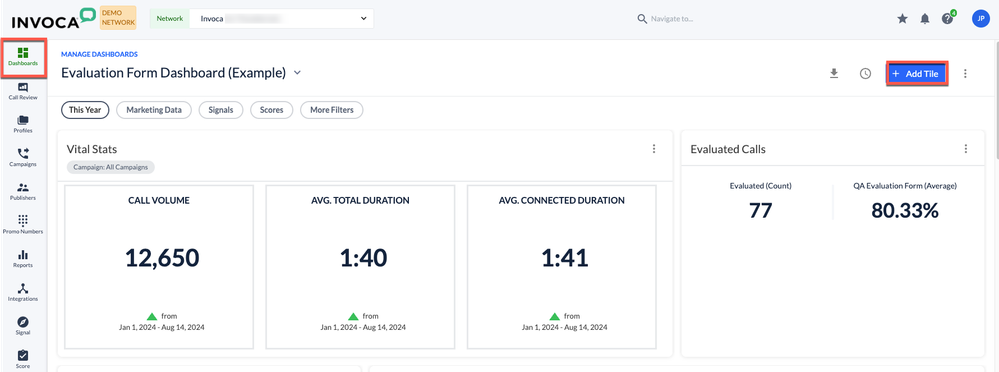This screenshot has height=372, width=999.
Task: Click the Manage Dashboards link
Action: pos(99,55)
